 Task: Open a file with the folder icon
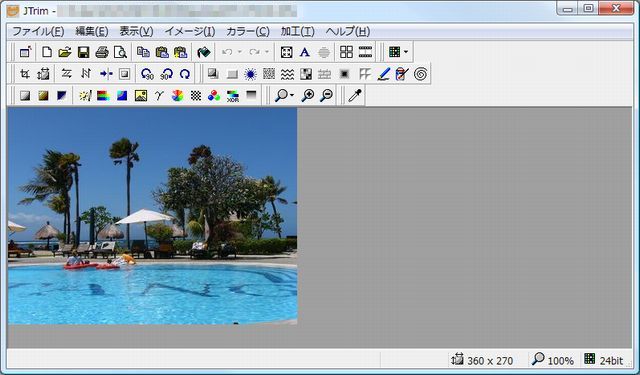point(64,52)
